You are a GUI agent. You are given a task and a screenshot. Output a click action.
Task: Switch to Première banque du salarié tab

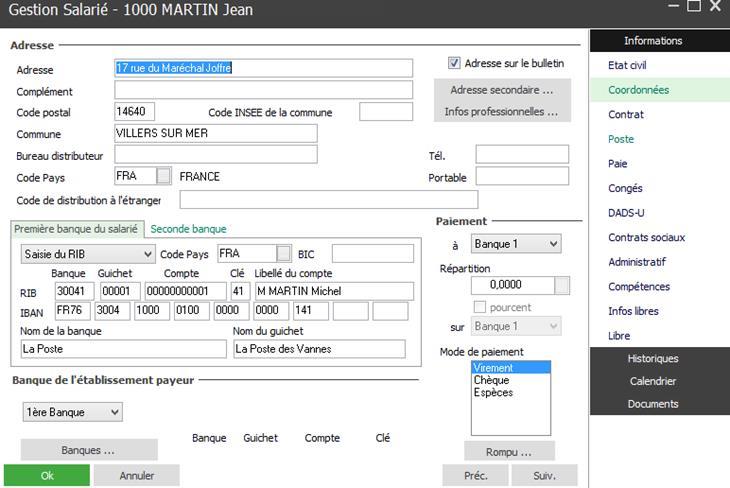(76, 229)
